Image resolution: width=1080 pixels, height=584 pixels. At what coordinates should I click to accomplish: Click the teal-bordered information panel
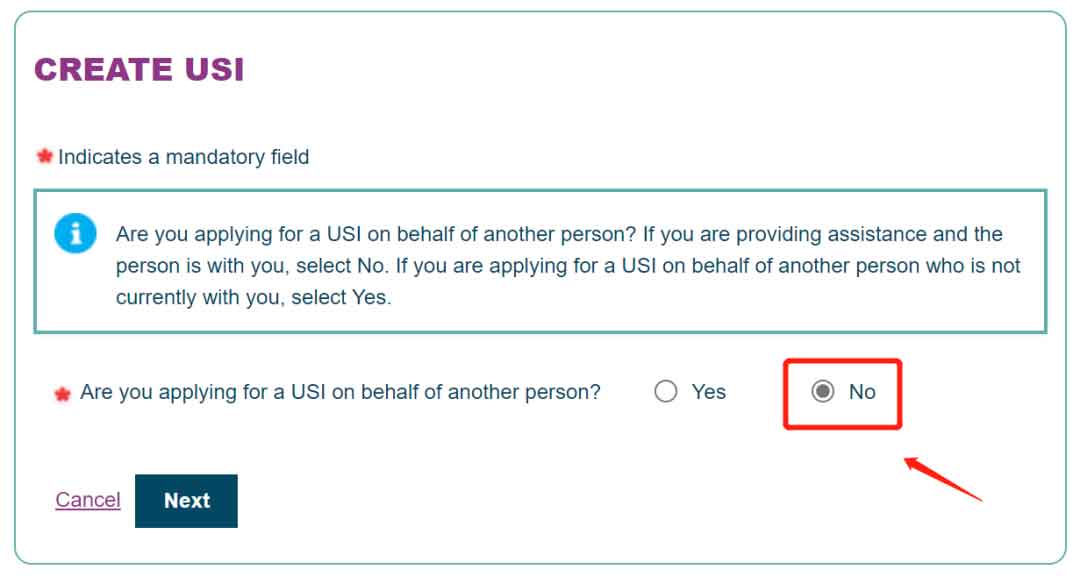point(540,262)
